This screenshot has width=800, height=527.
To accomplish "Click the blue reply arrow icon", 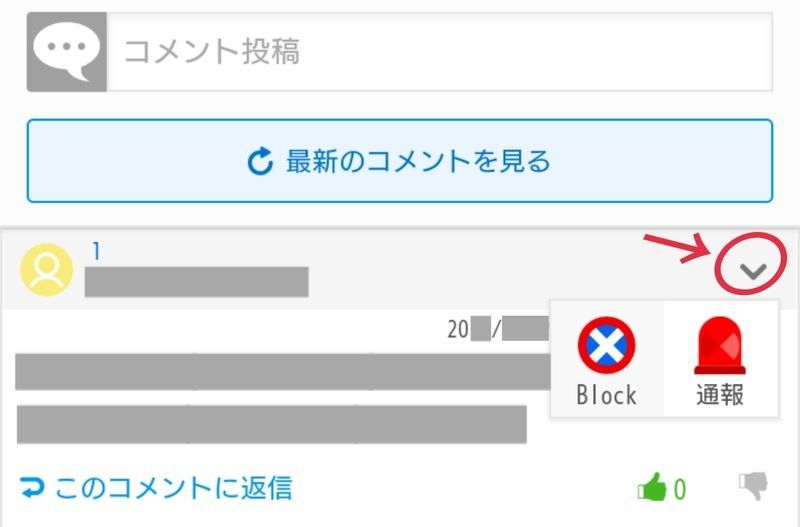I will point(33,488).
